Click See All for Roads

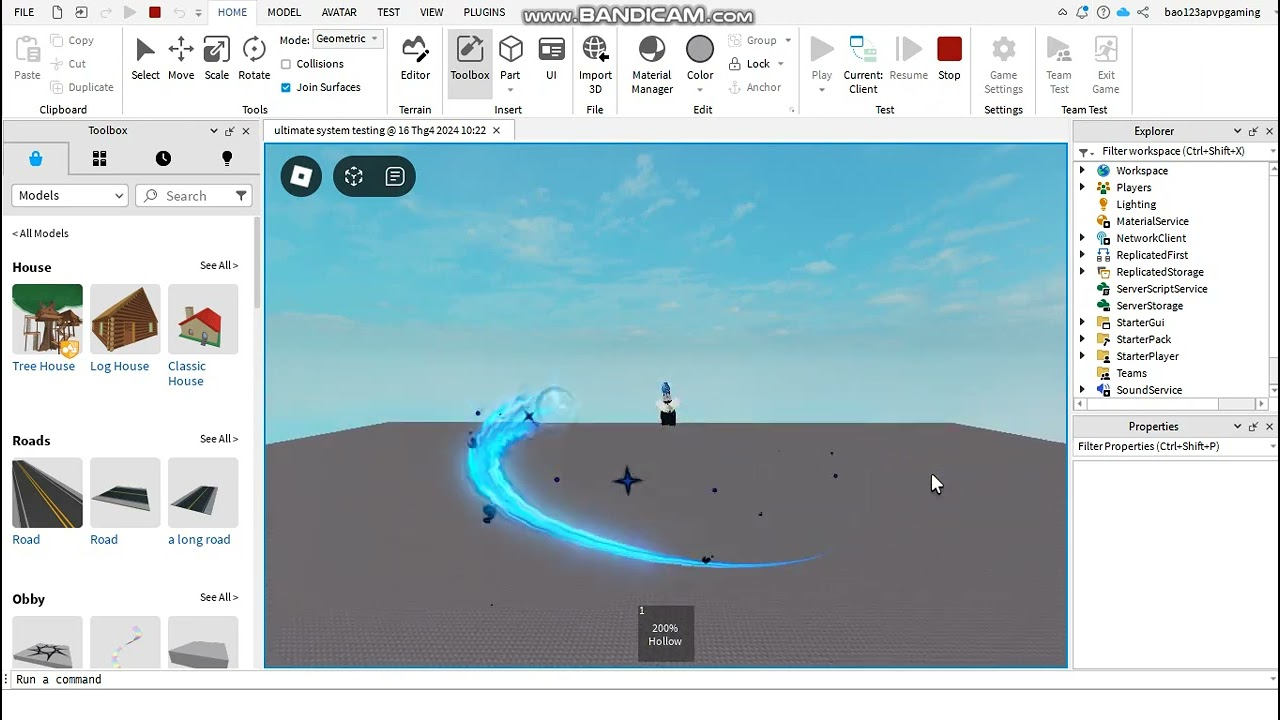coord(218,439)
